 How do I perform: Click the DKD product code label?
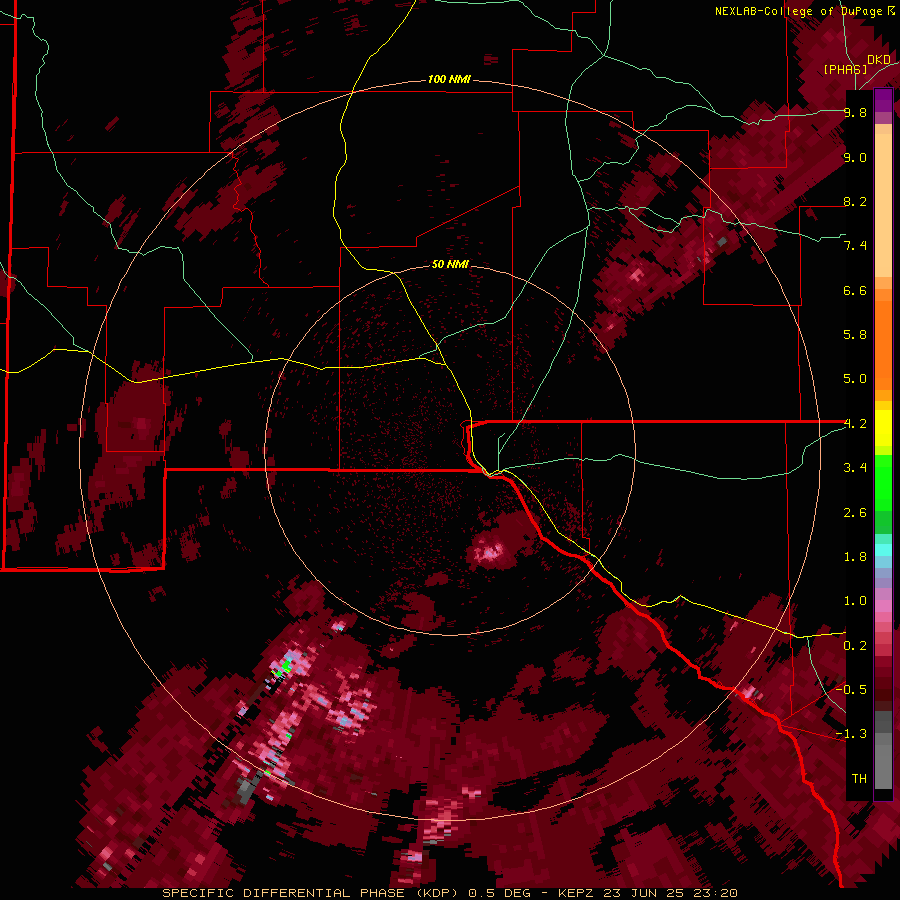(879, 60)
